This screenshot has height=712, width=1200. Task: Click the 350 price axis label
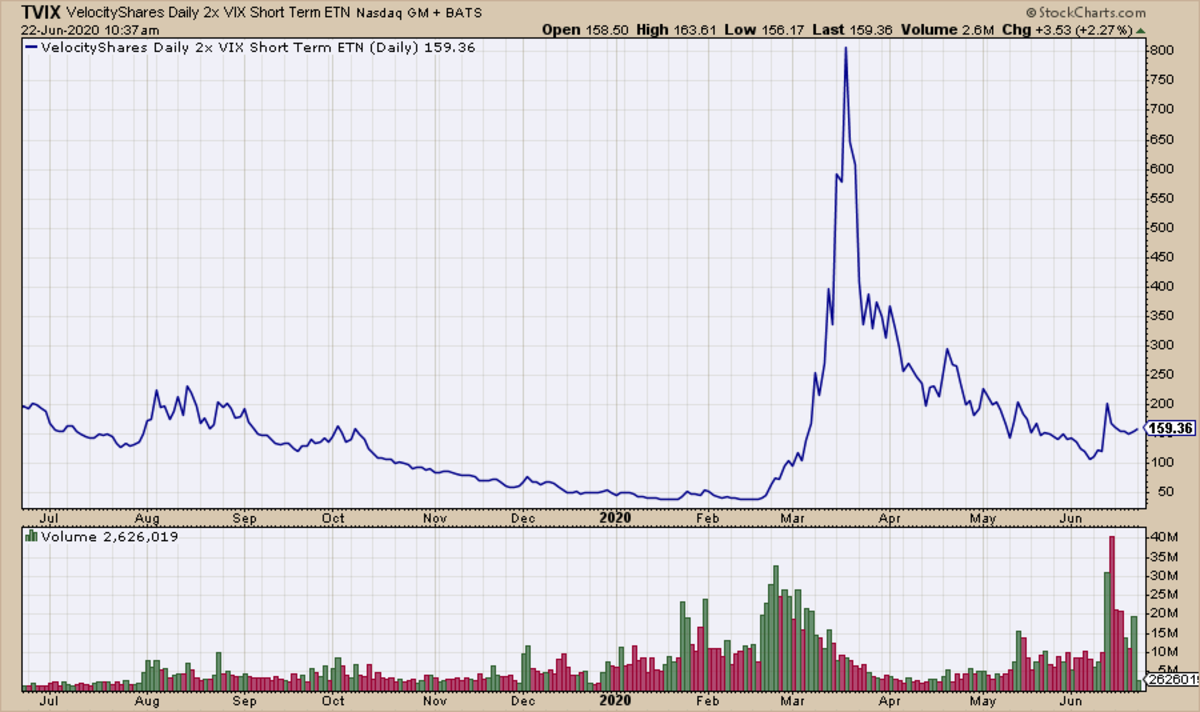(x=1160, y=316)
